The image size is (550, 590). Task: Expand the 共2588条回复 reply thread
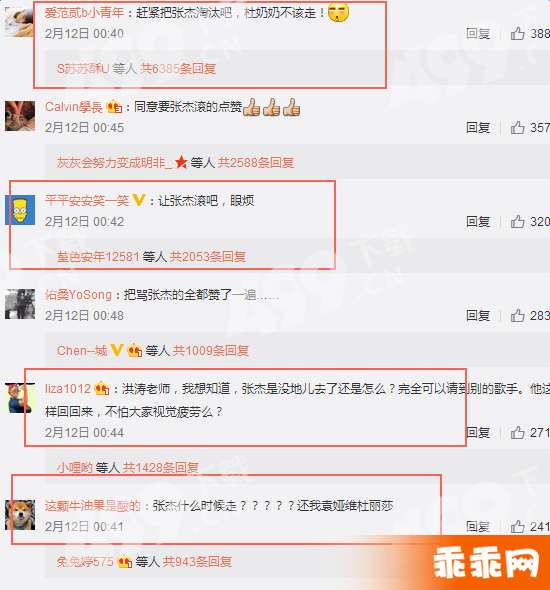pyautogui.click(x=255, y=163)
